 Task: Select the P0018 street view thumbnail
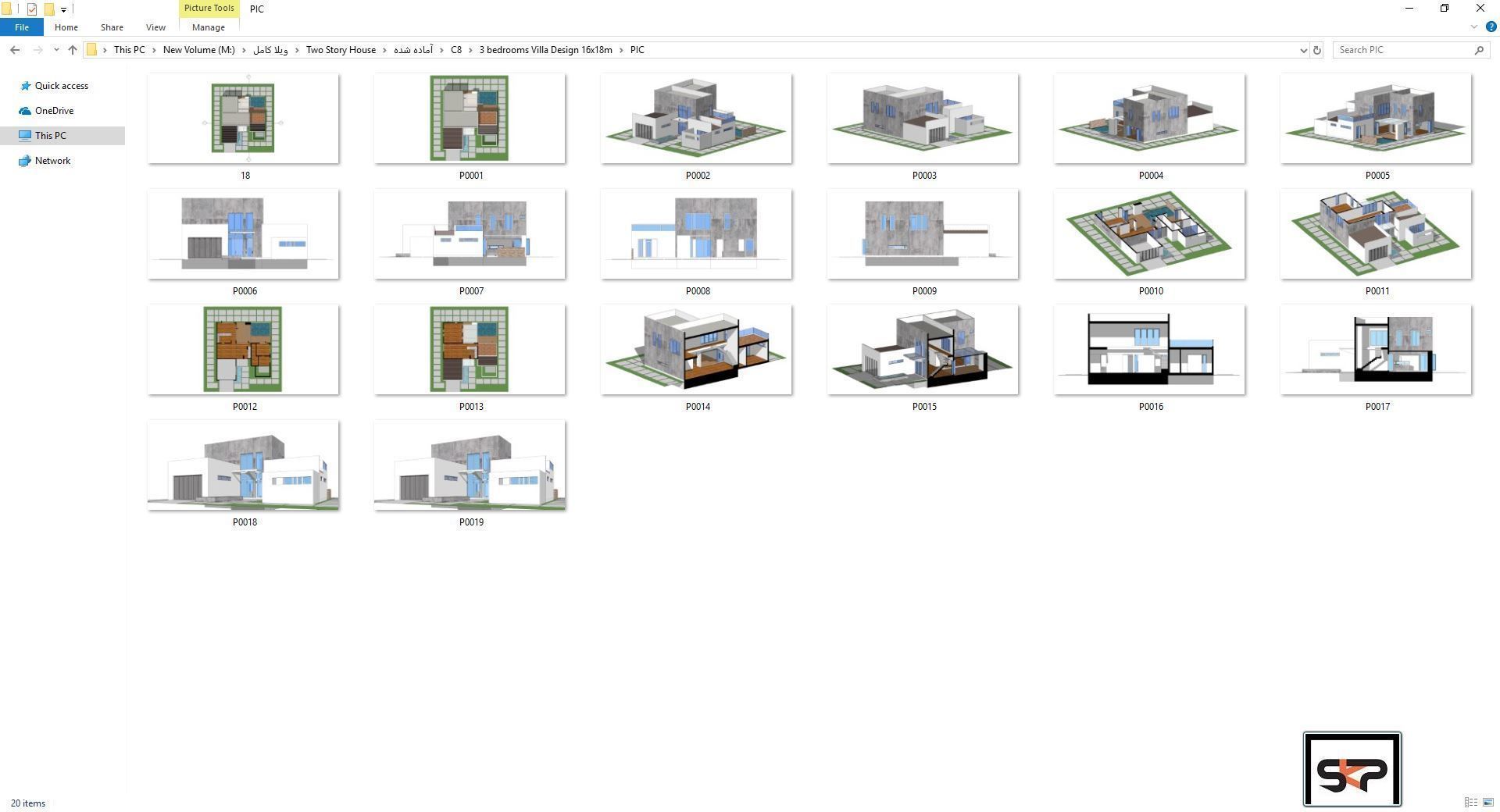tap(243, 465)
